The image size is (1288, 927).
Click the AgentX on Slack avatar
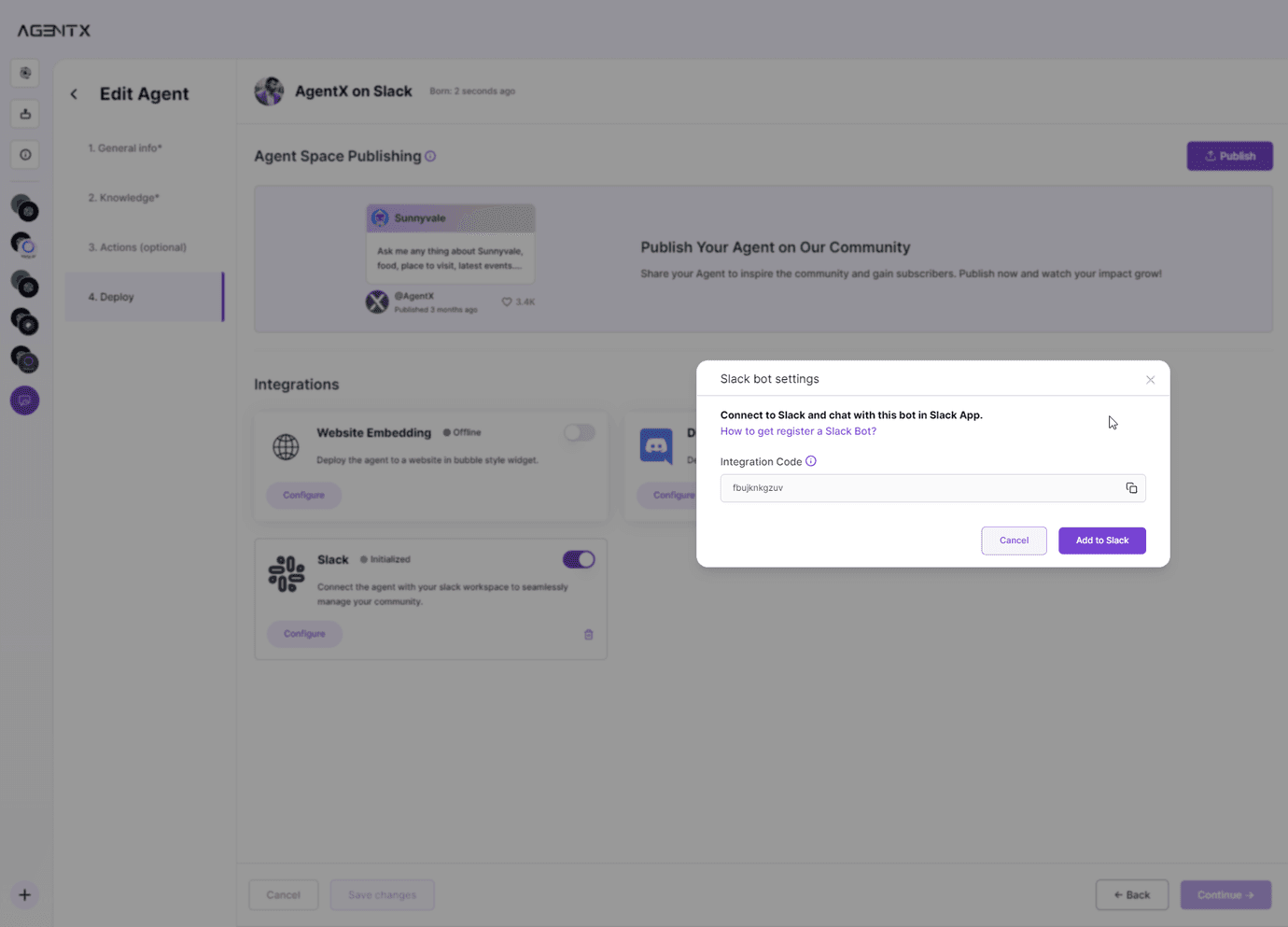[x=269, y=91]
